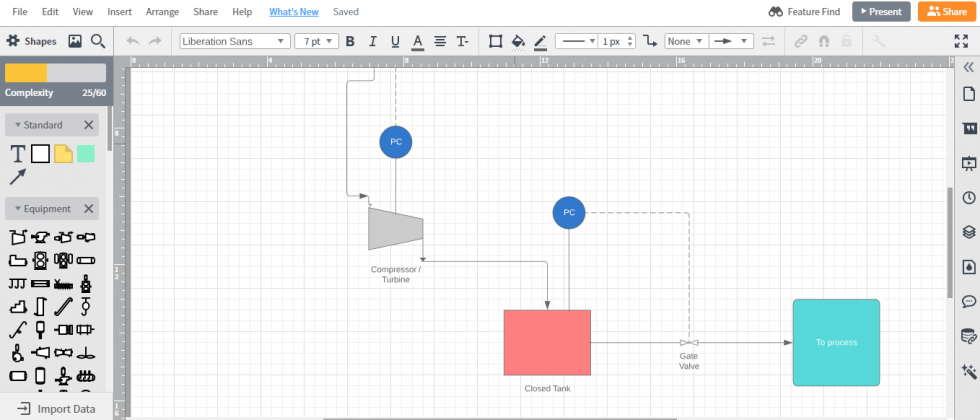980x420 pixels.
Task: Select the To process teal shape
Action: pyautogui.click(x=836, y=342)
